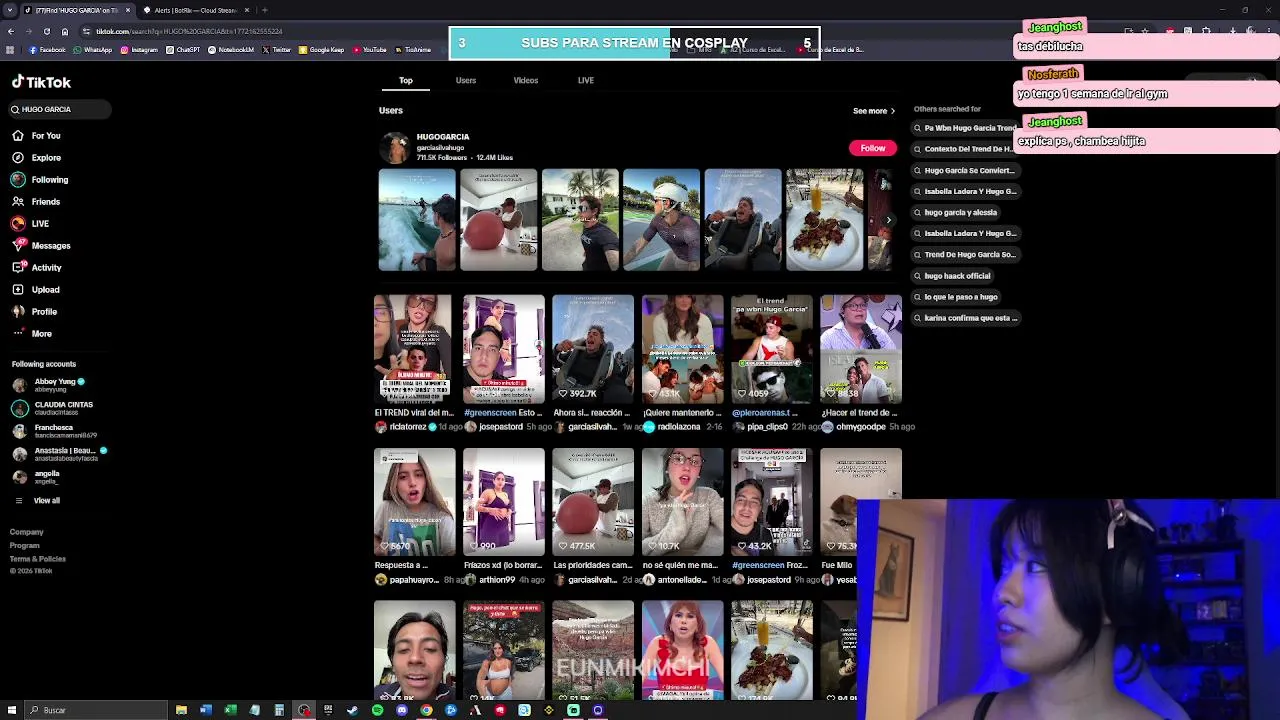Expand View all following accounts
The height and width of the screenshot is (720, 1280).
click(38, 500)
